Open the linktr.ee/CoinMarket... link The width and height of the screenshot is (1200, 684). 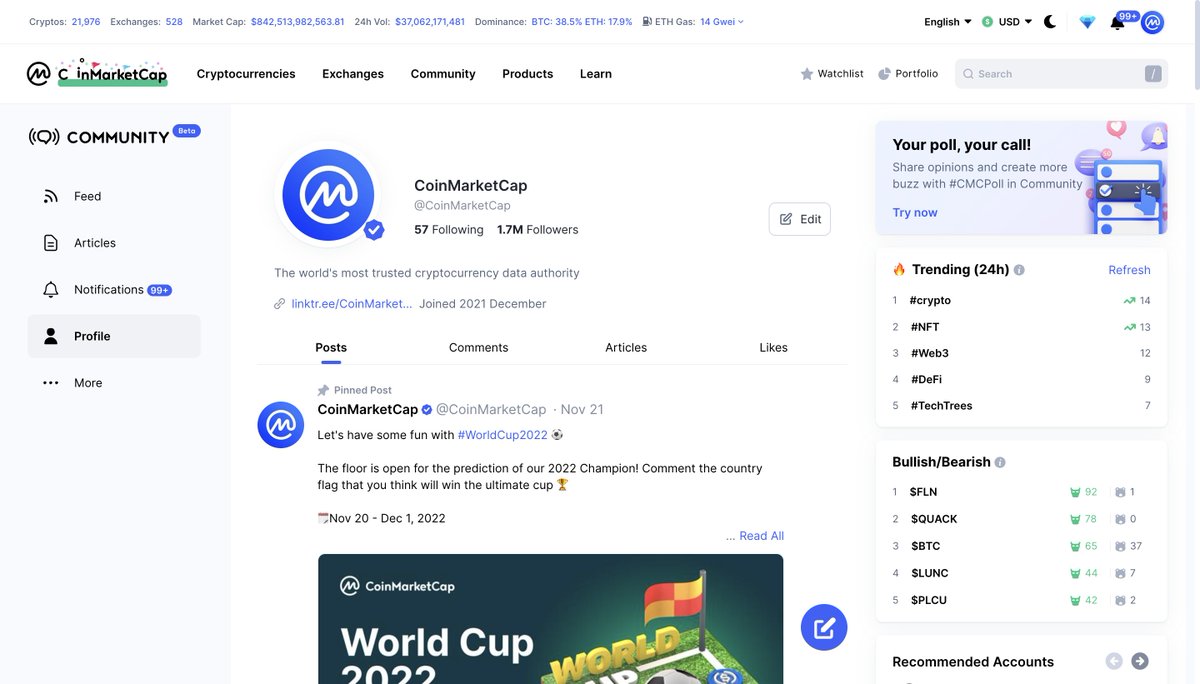coord(352,304)
